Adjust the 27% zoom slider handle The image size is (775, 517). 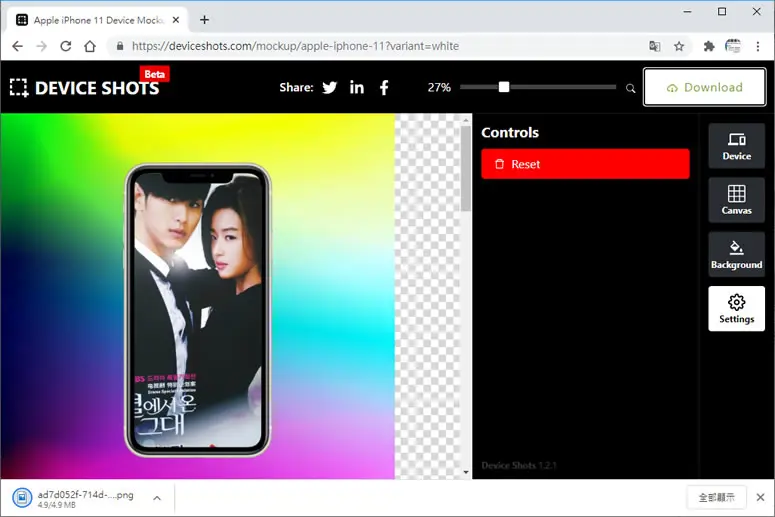point(504,87)
